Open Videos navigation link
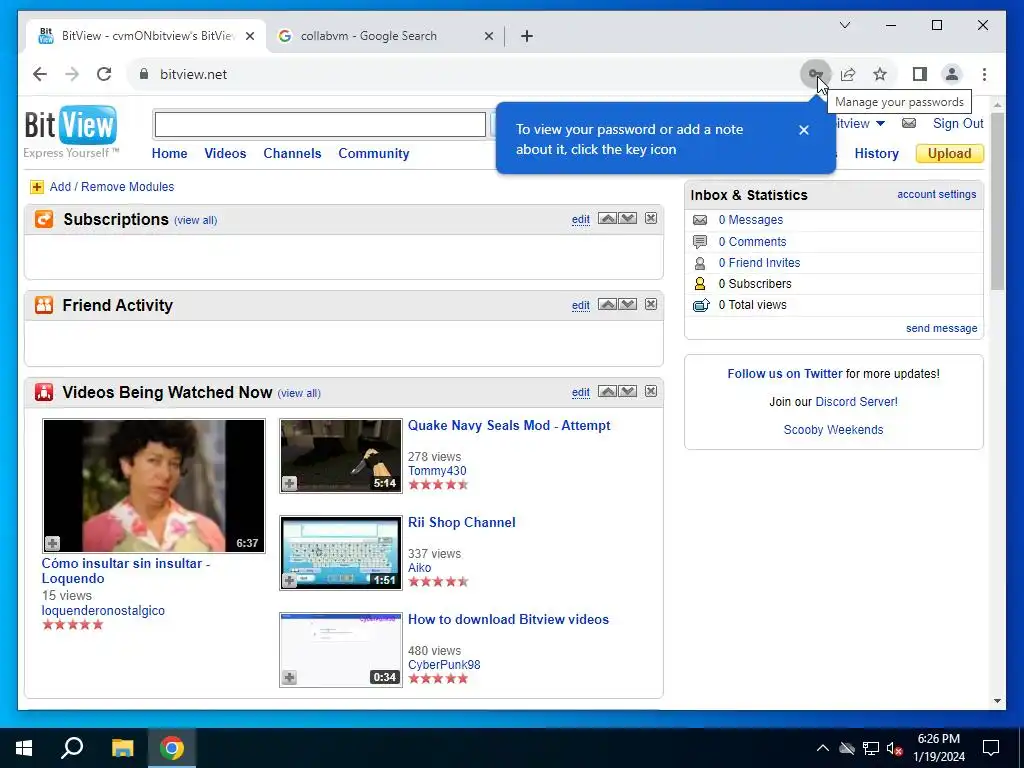 click(225, 153)
